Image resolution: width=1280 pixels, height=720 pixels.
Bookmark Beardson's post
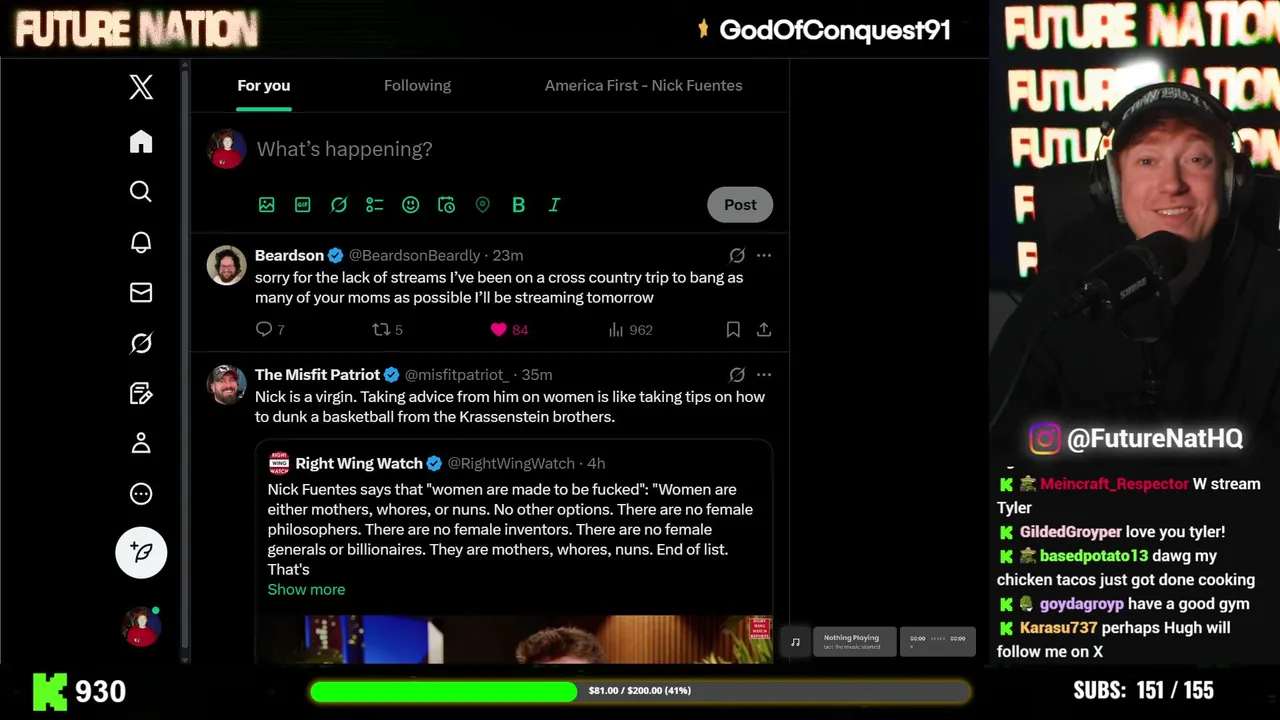click(x=733, y=329)
